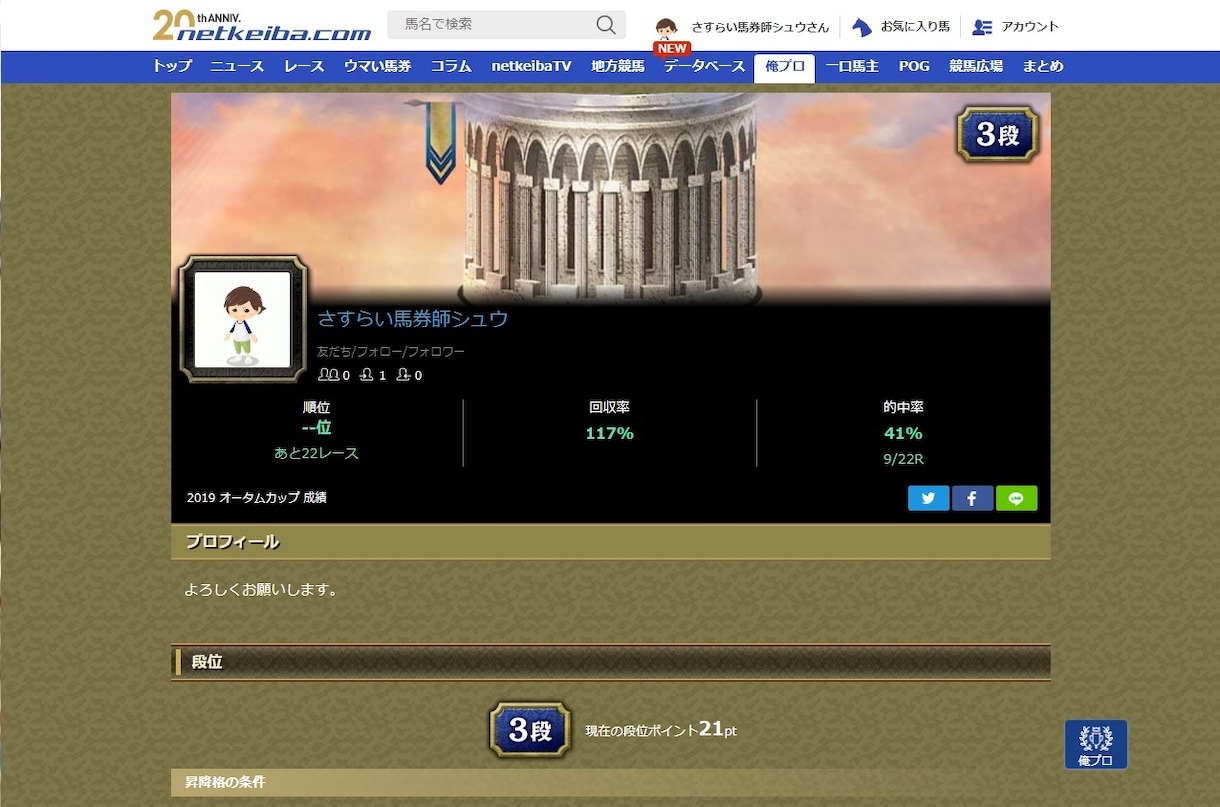Go to the 競馬広場 section
1220x807 pixels.
coord(976,66)
